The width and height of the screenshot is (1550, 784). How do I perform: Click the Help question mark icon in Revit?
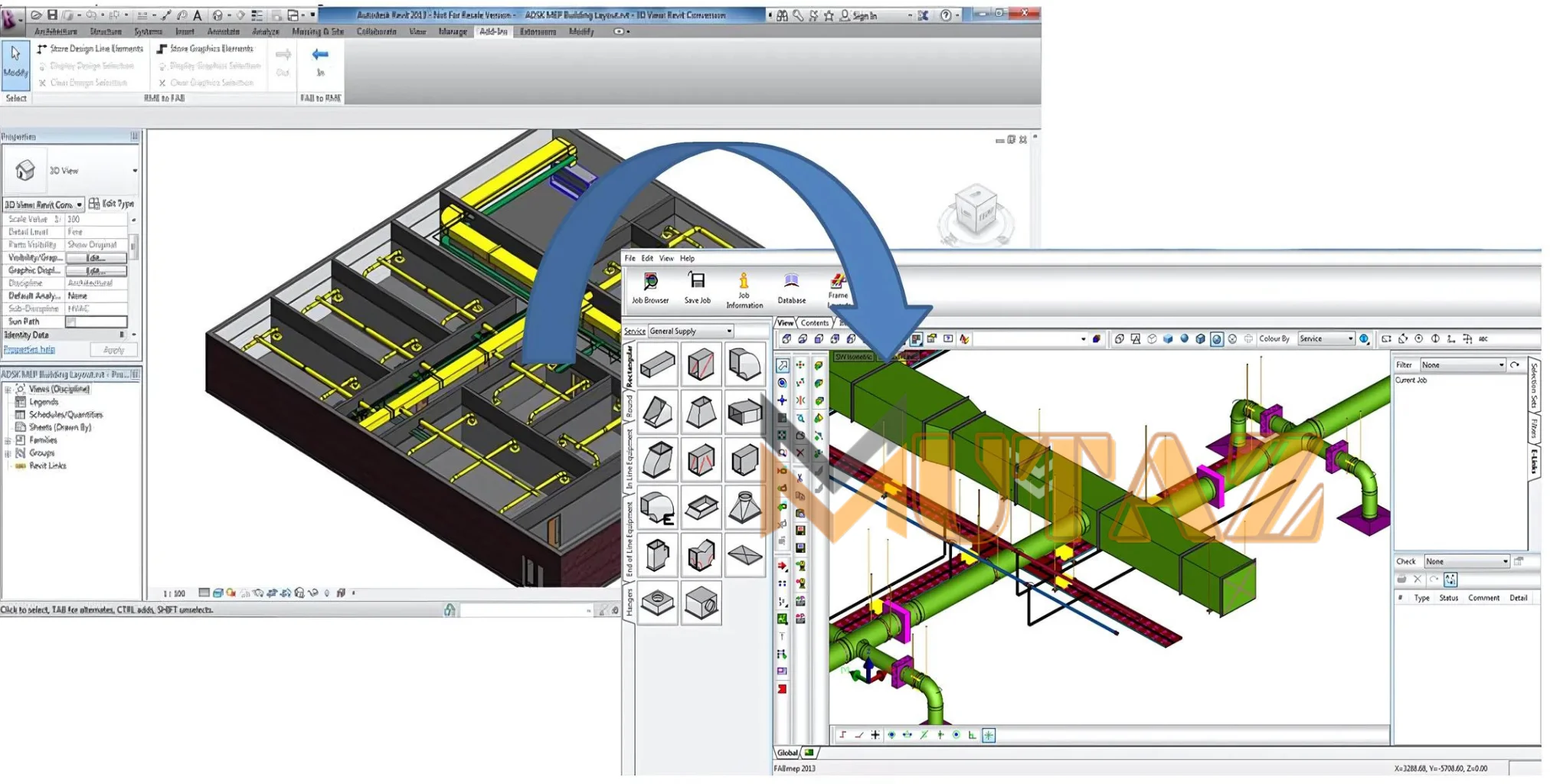[946, 15]
